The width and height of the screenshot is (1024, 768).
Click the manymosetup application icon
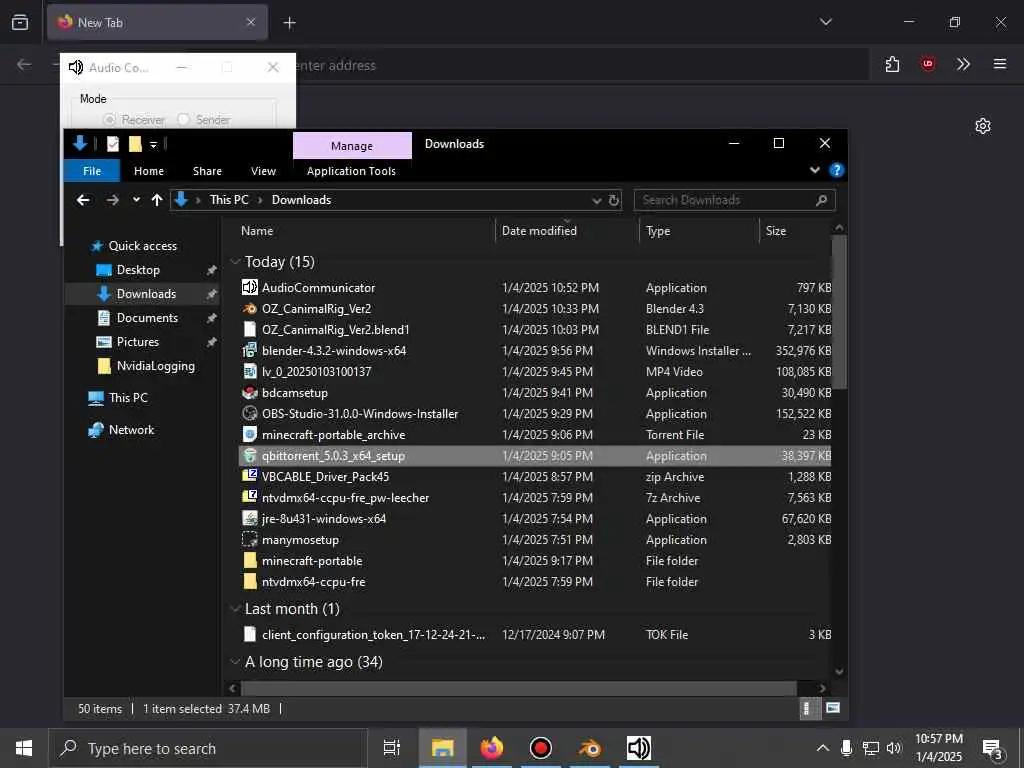coord(249,539)
